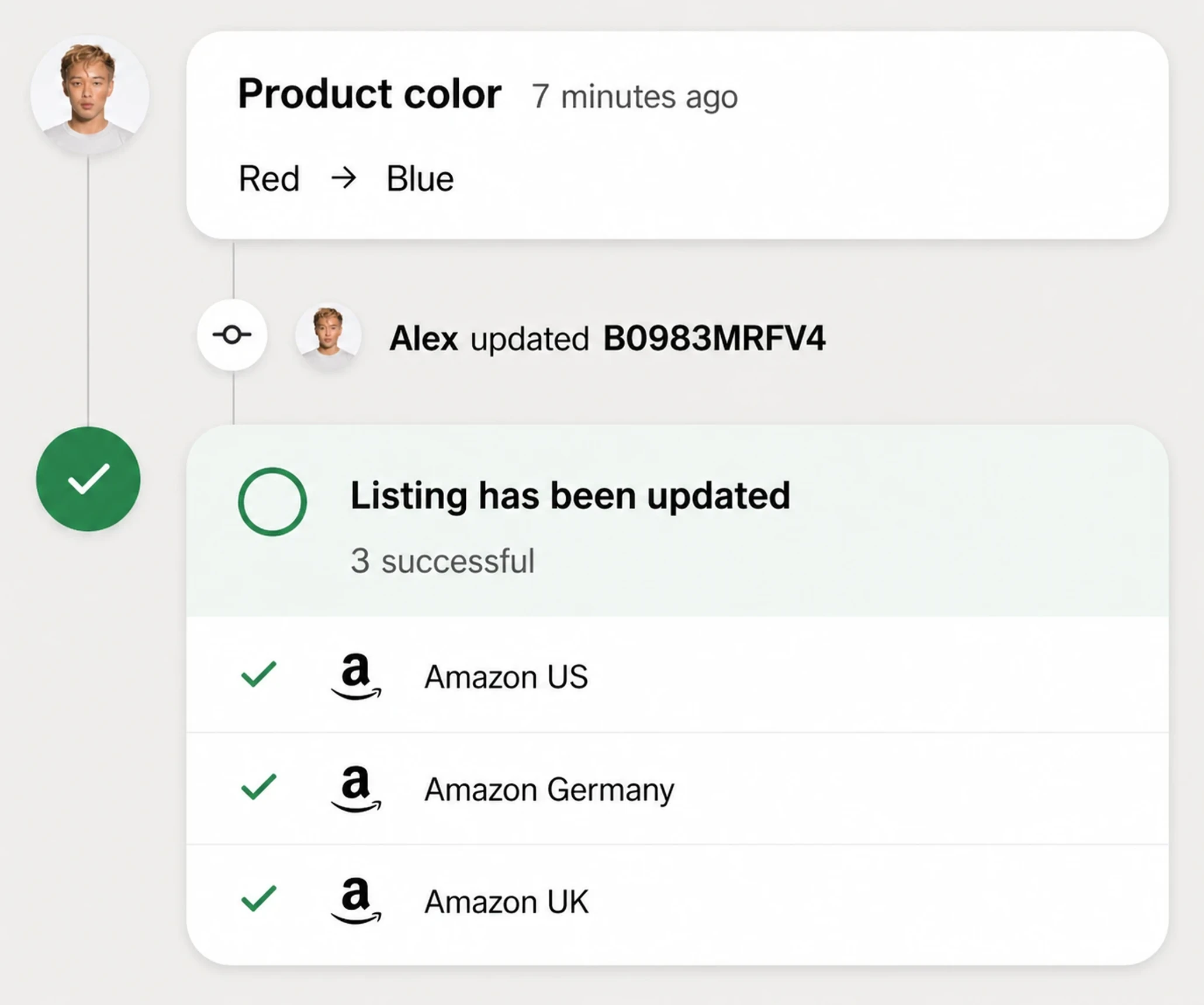Click the word updated after Alex

(x=530, y=340)
